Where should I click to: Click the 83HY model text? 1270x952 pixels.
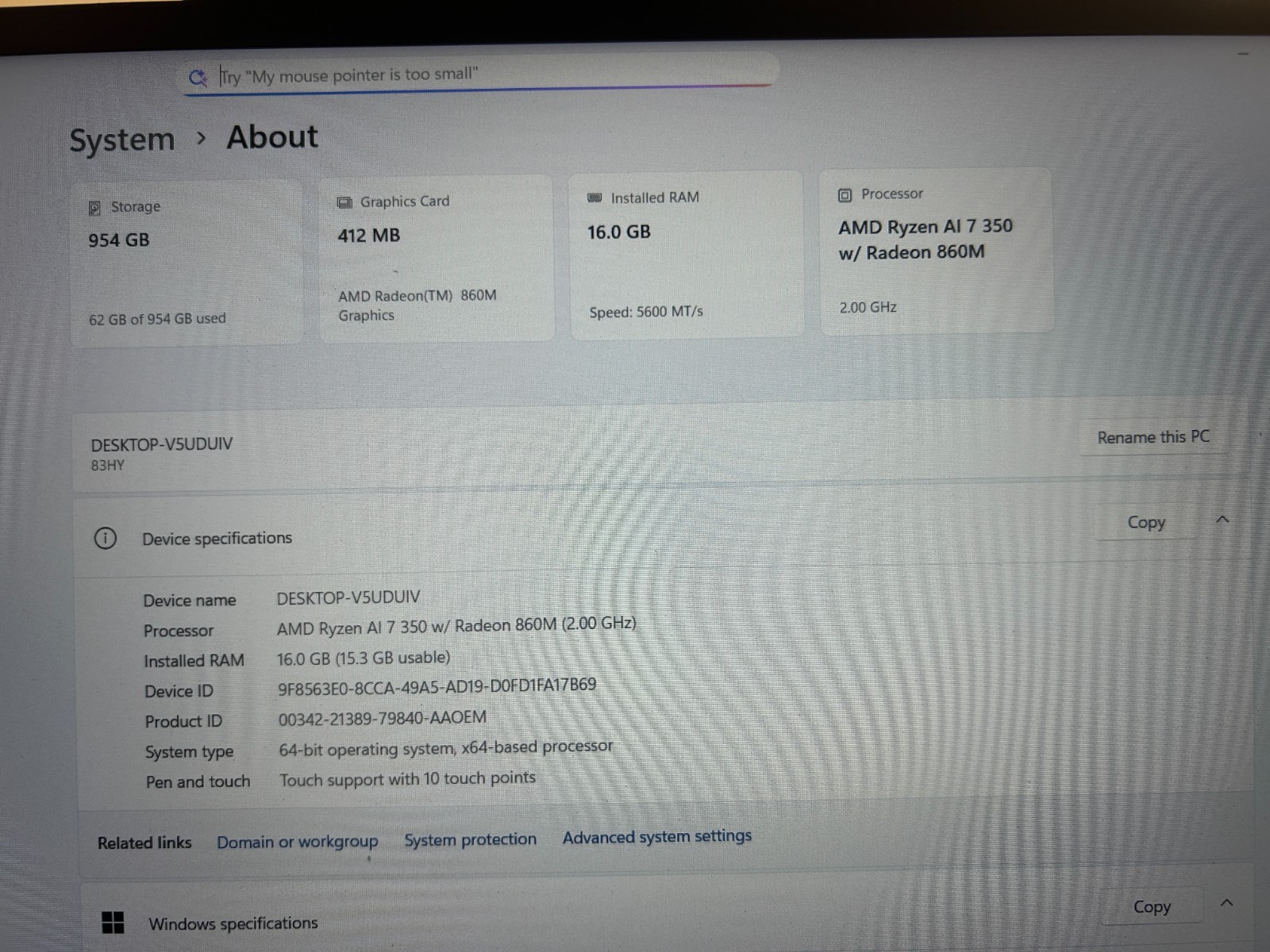point(107,466)
